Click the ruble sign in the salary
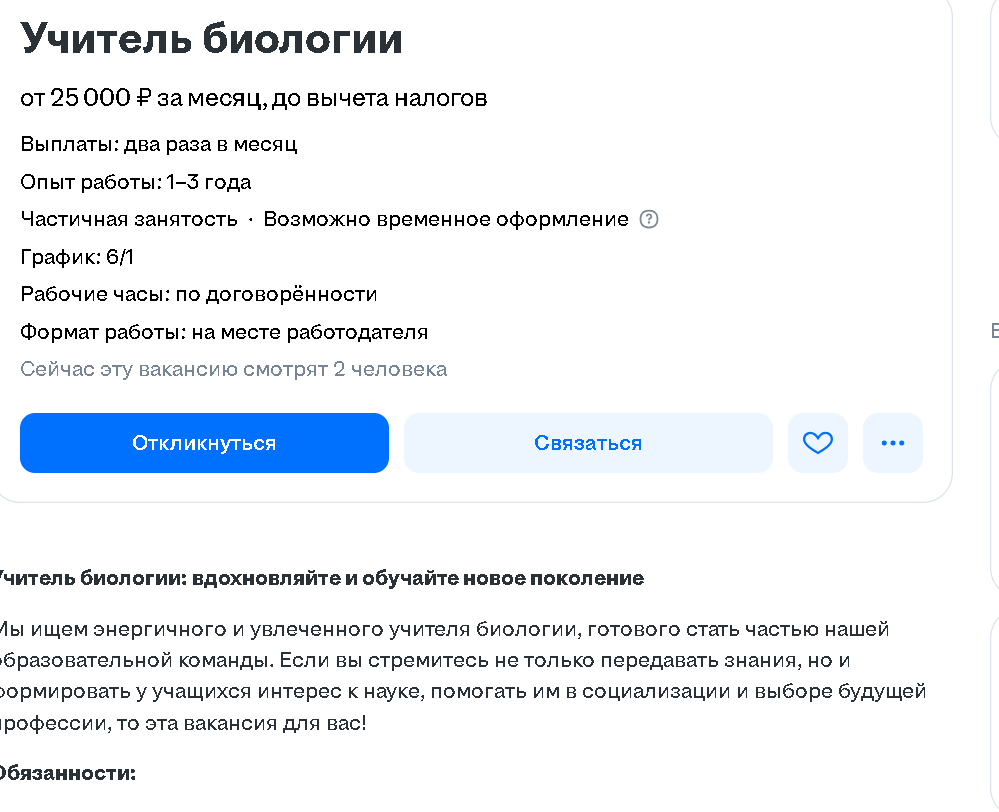Screen dimensions: 999x812 tap(143, 98)
